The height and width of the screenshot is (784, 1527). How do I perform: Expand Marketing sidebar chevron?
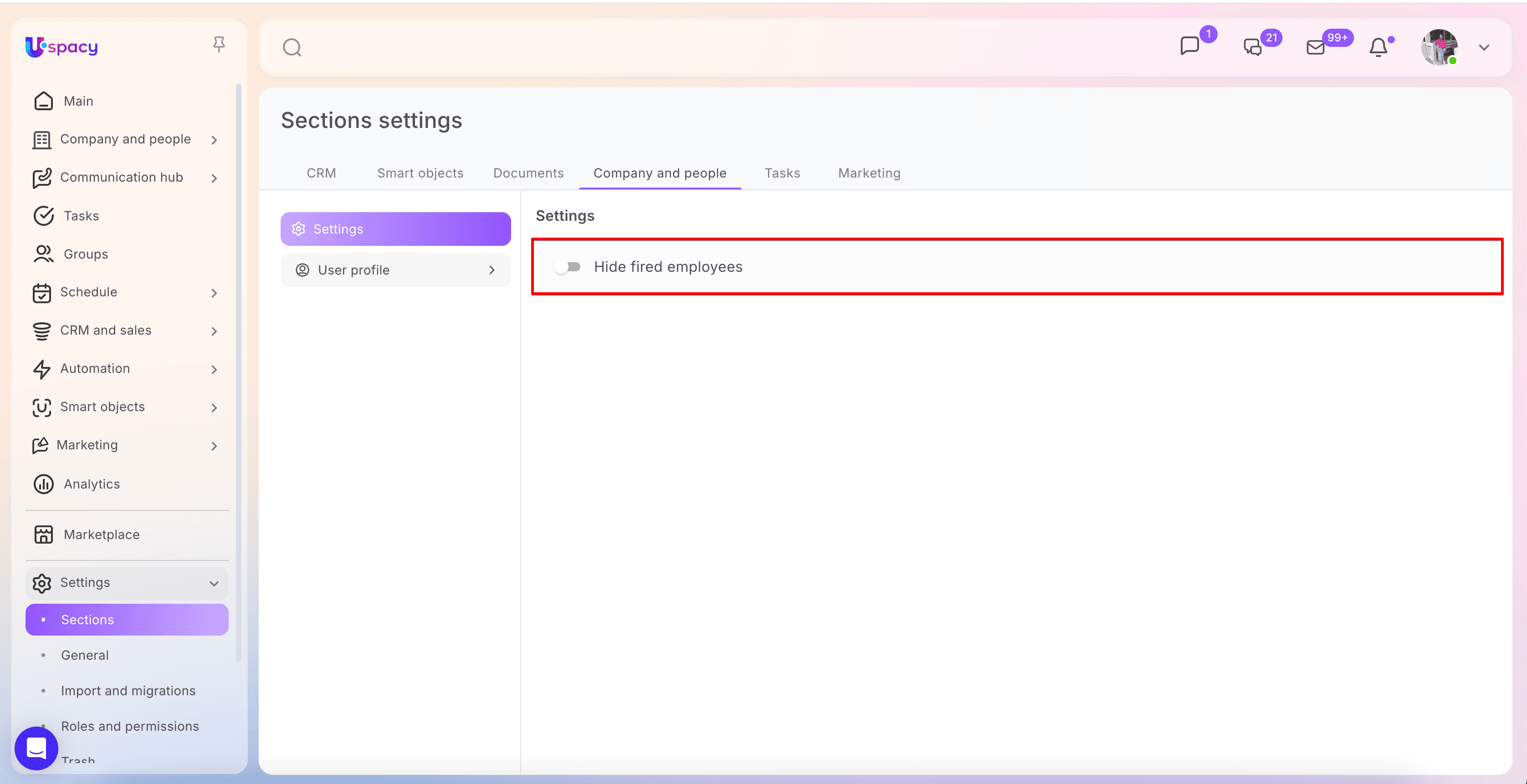[x=214, y=446]
